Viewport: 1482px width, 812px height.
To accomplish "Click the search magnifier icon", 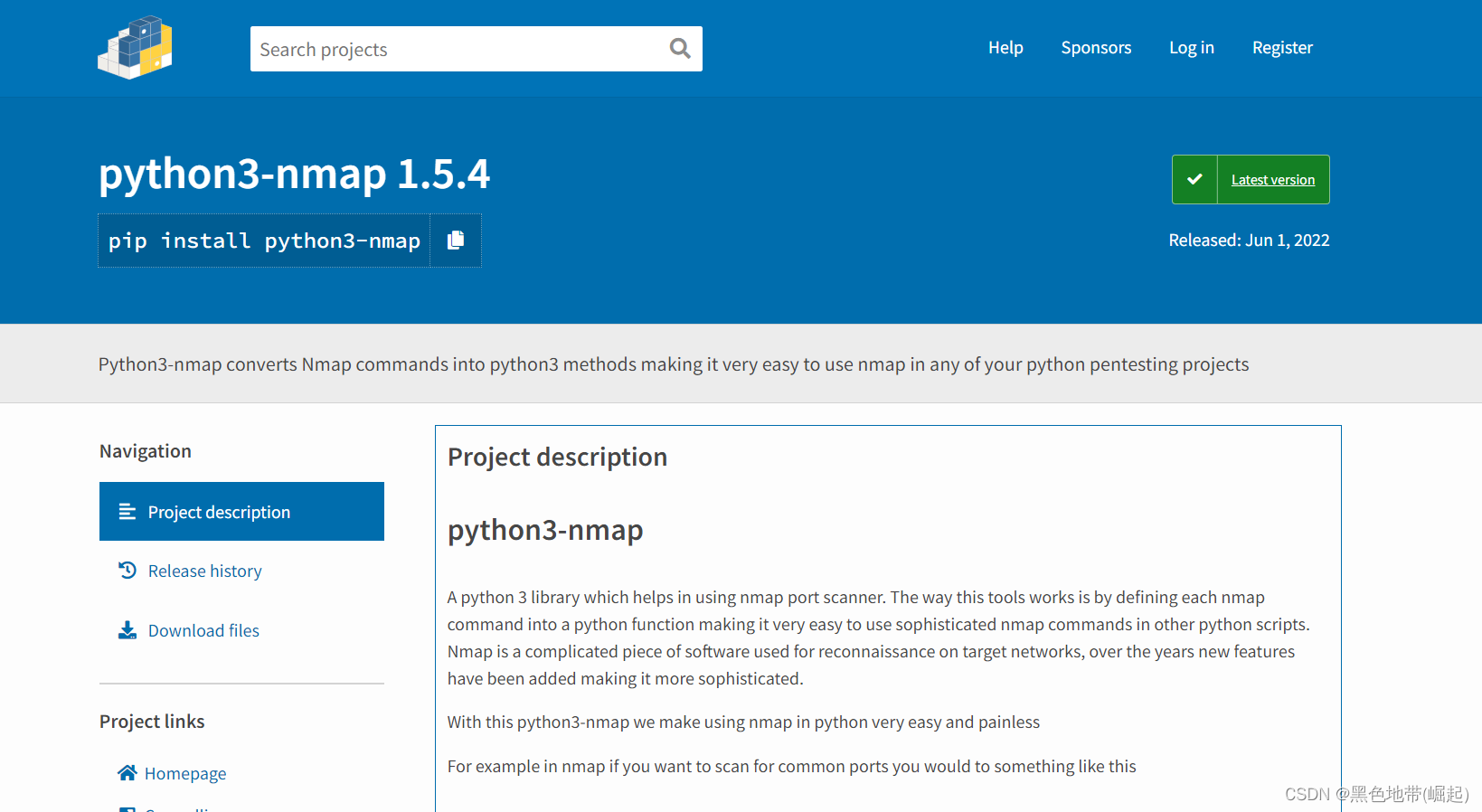I will (x=680, y=49).
